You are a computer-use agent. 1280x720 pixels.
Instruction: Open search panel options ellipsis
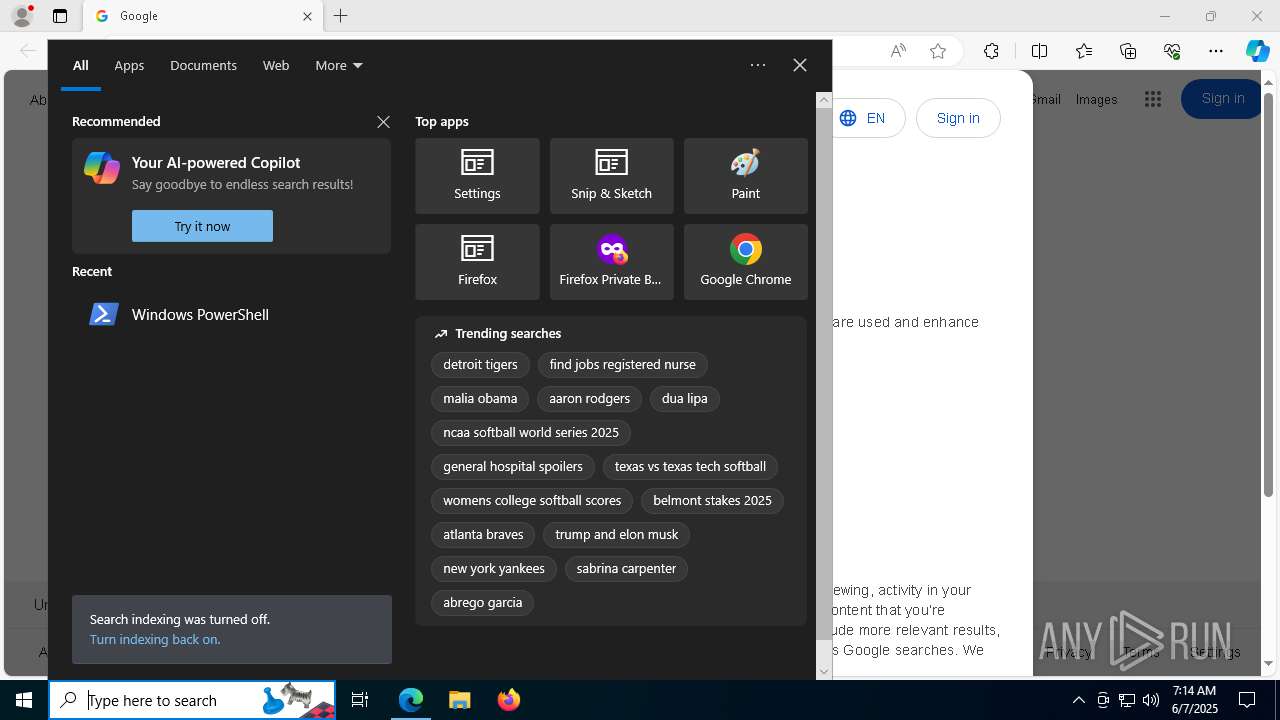click(758, 65)
